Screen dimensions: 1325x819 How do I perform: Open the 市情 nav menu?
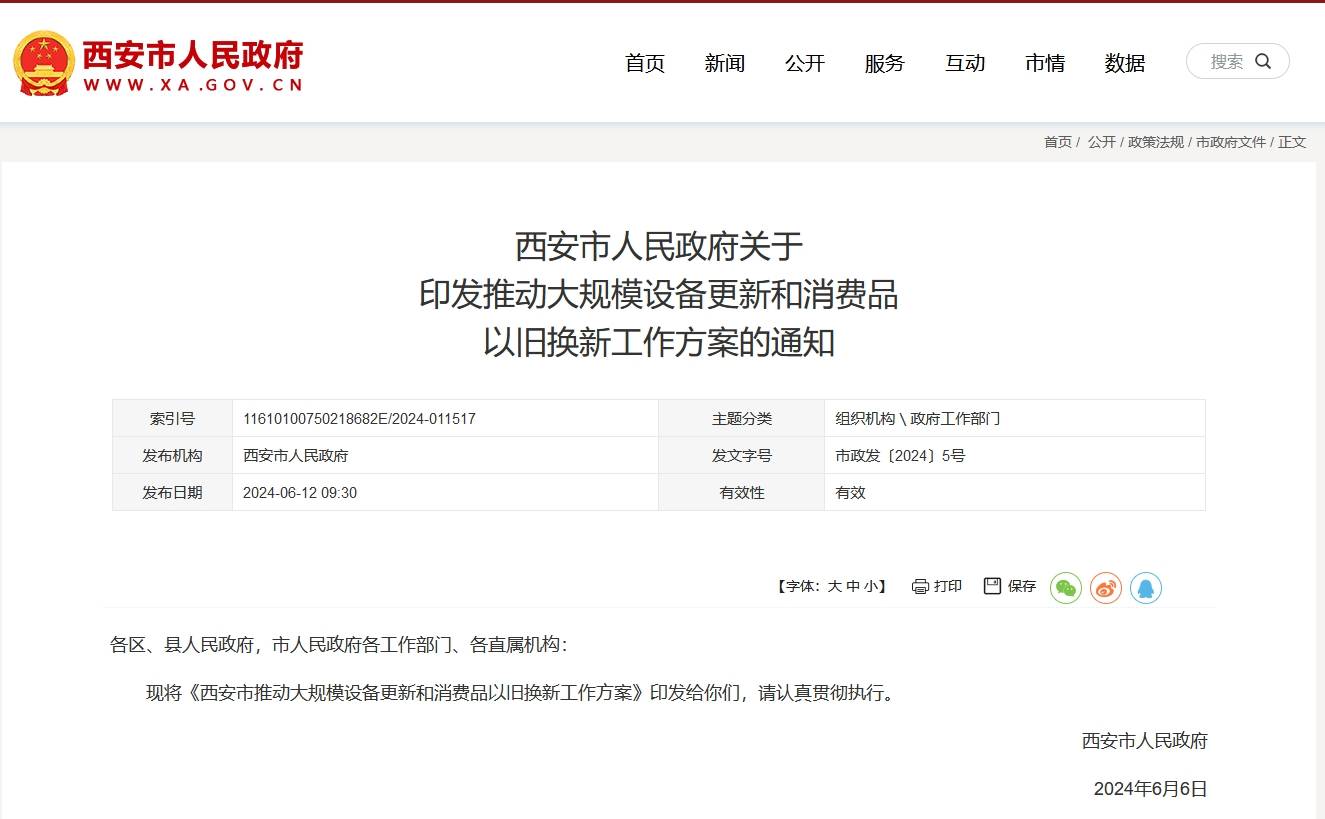pos(1045,63)
